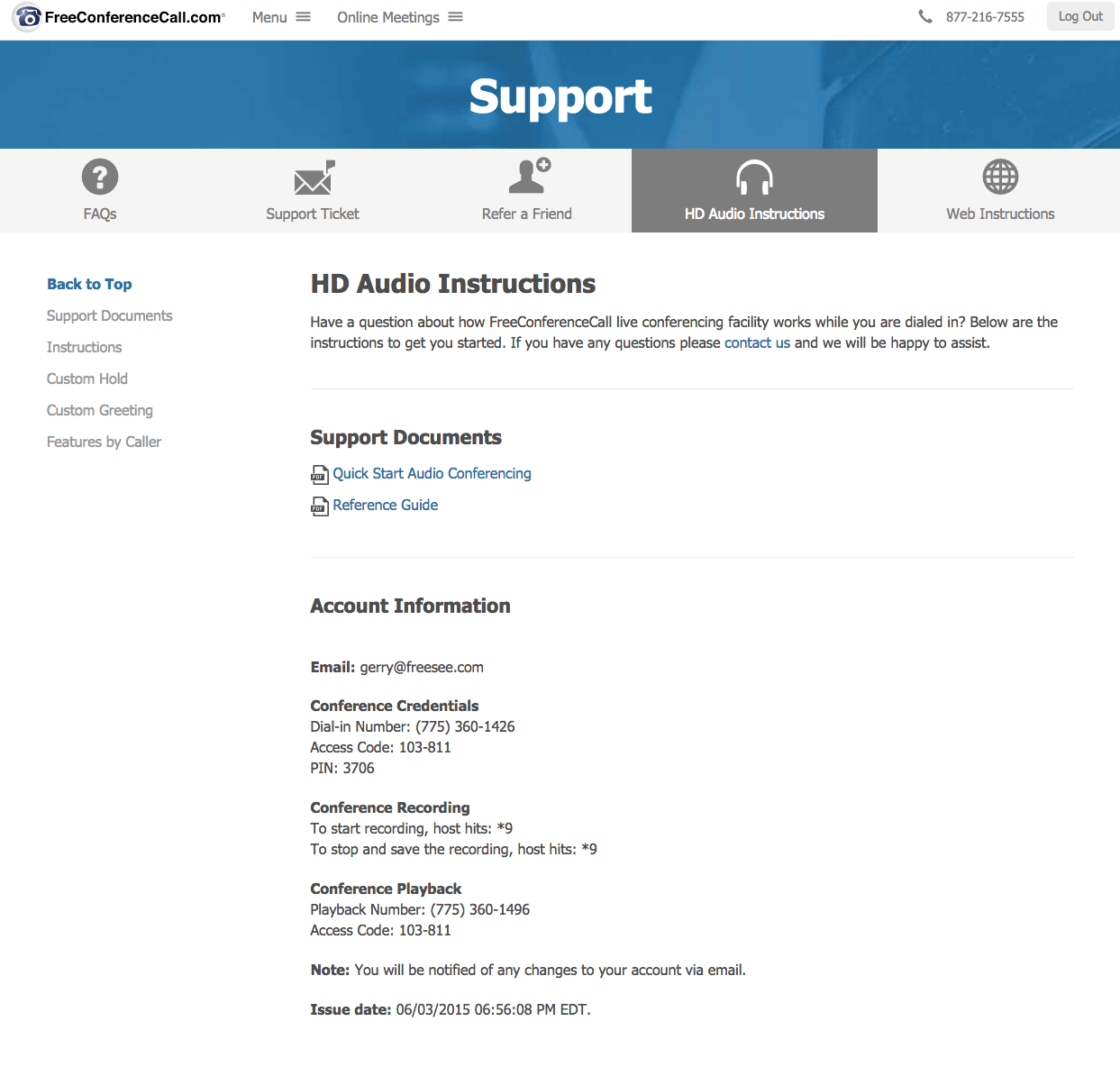
Task: Open Custom Hold sidebar link
Action: [87, 378]
